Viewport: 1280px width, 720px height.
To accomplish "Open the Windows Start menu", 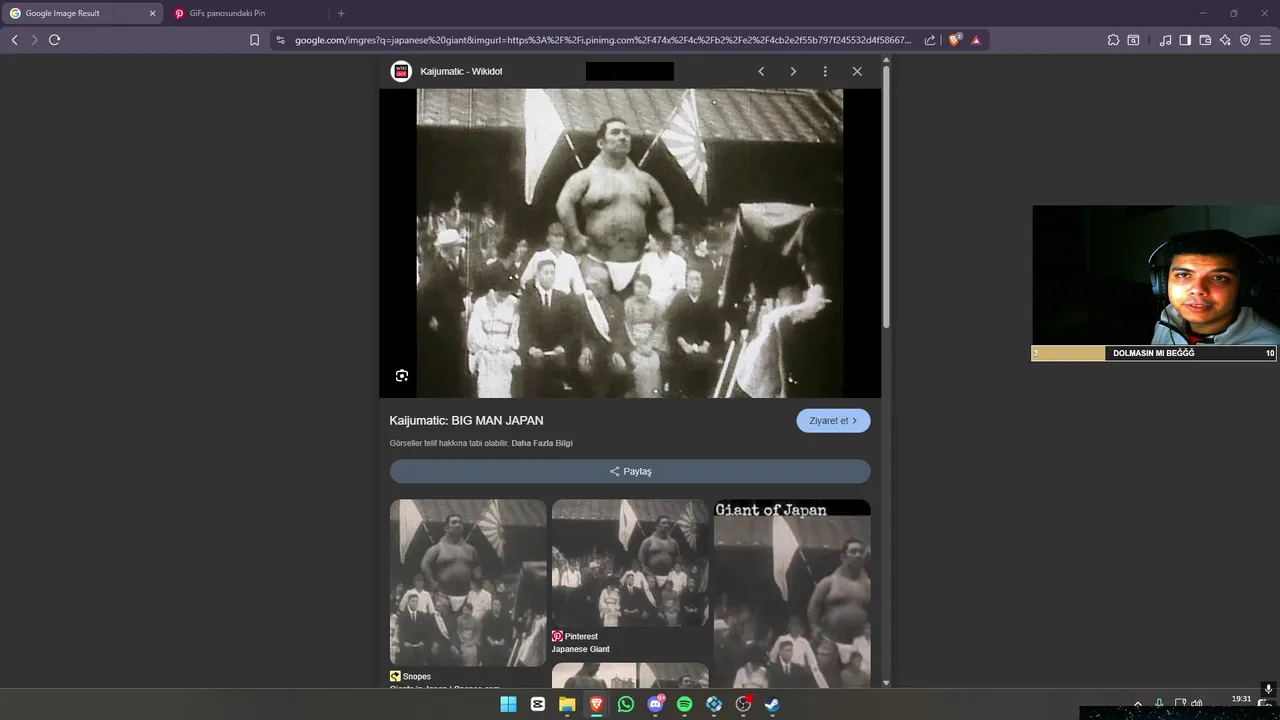I will coord(508,704).
